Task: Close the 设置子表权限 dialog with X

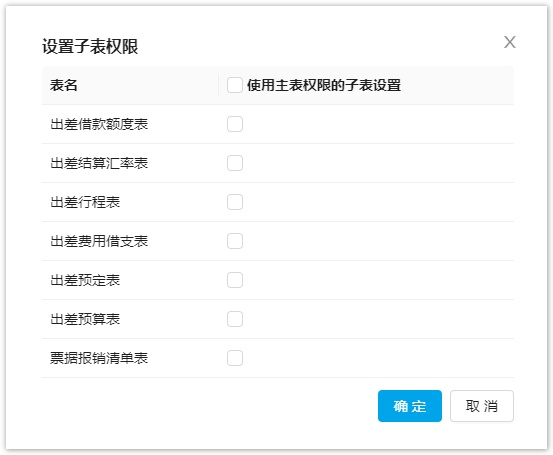Action: 510,42
